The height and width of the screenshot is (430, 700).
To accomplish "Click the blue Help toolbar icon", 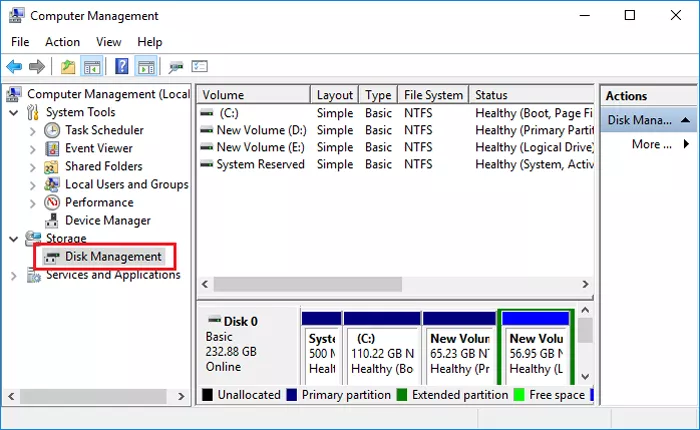I will coord(121,67).
